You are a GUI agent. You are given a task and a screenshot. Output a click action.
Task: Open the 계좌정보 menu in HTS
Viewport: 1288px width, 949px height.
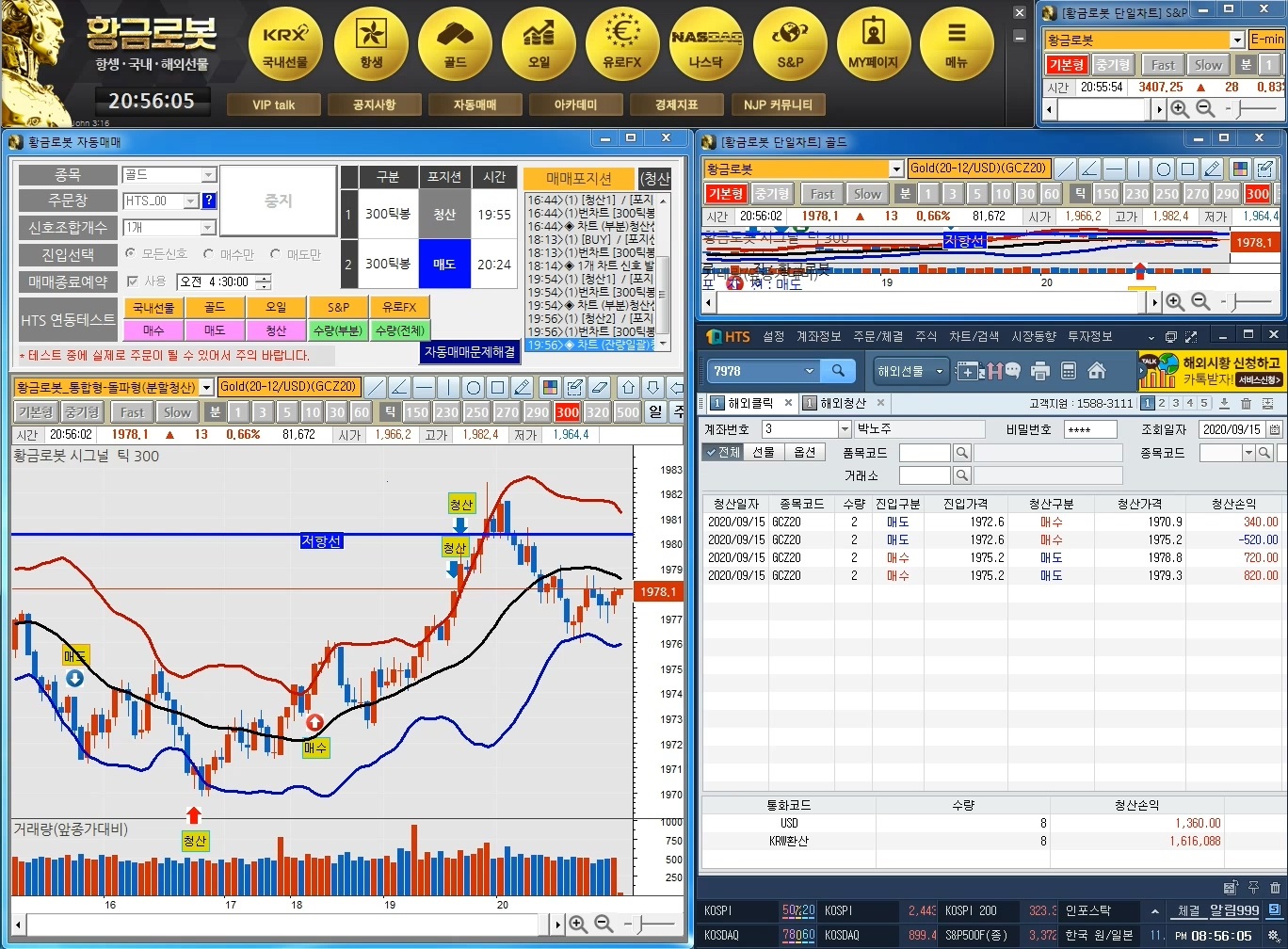[819, 336]
